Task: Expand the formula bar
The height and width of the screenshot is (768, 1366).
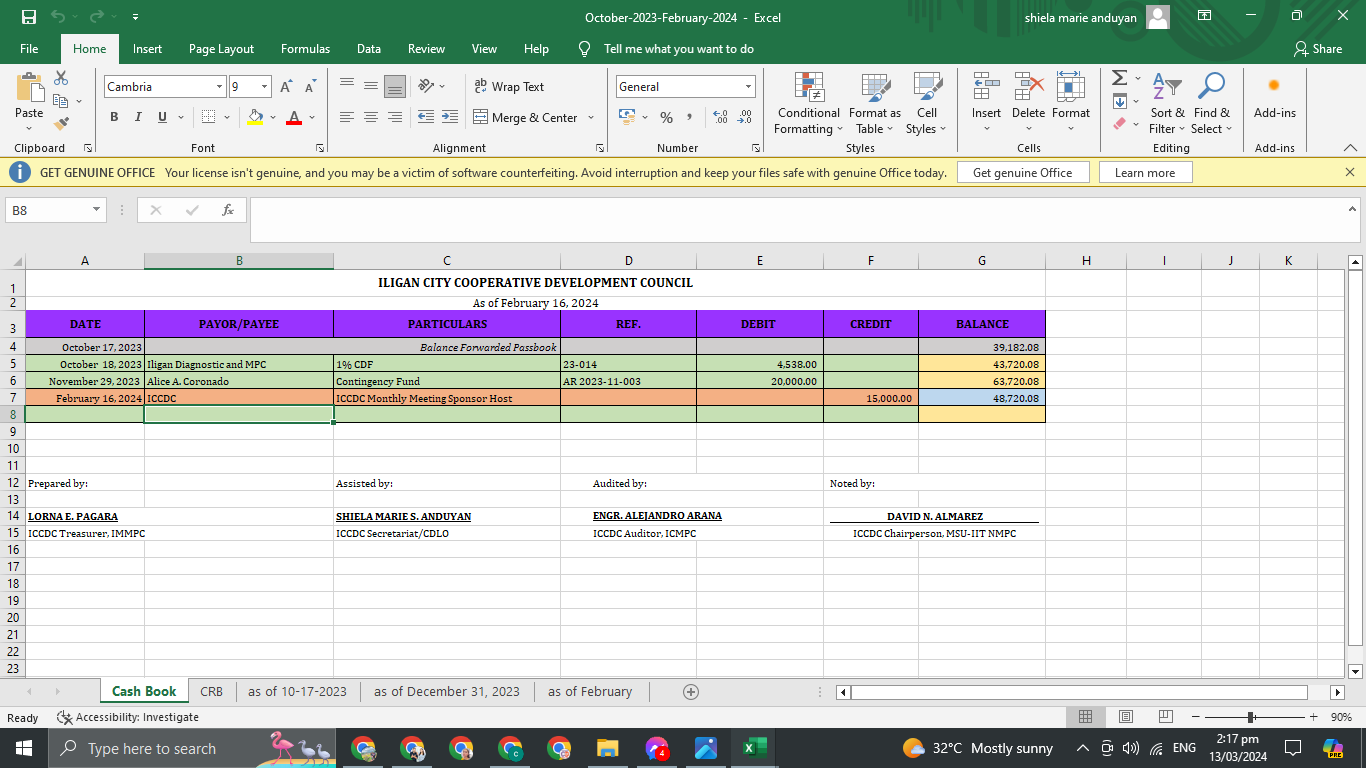Action: click(1353, 209)
